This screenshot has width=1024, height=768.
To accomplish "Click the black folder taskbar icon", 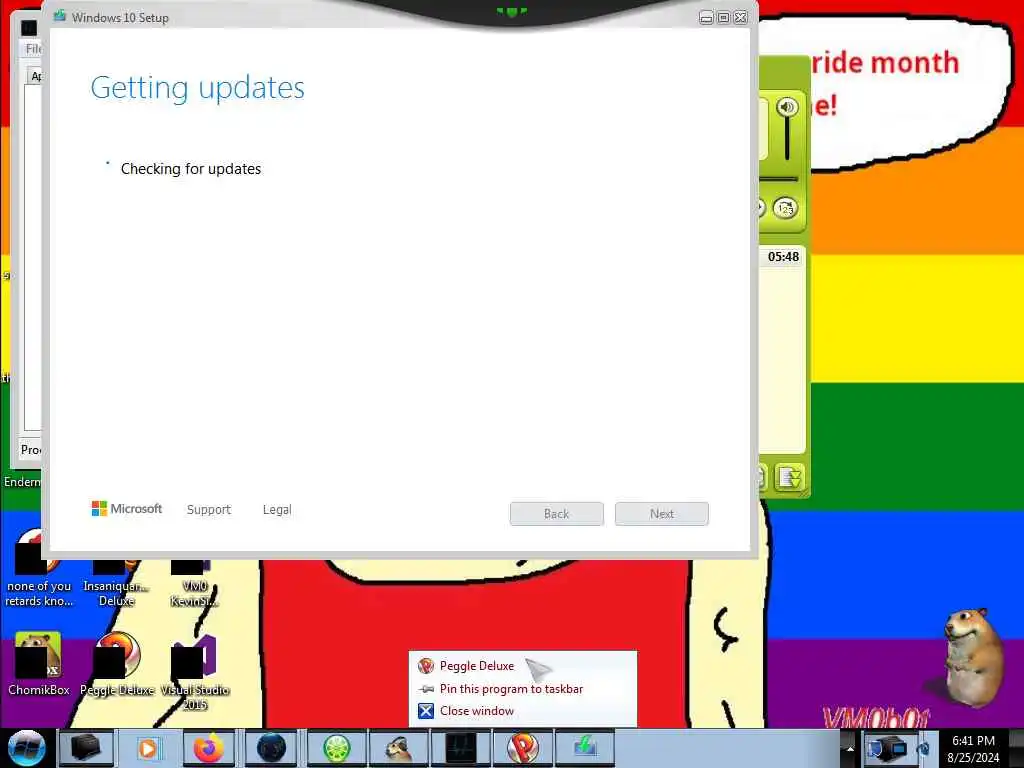I will (86, 748).
